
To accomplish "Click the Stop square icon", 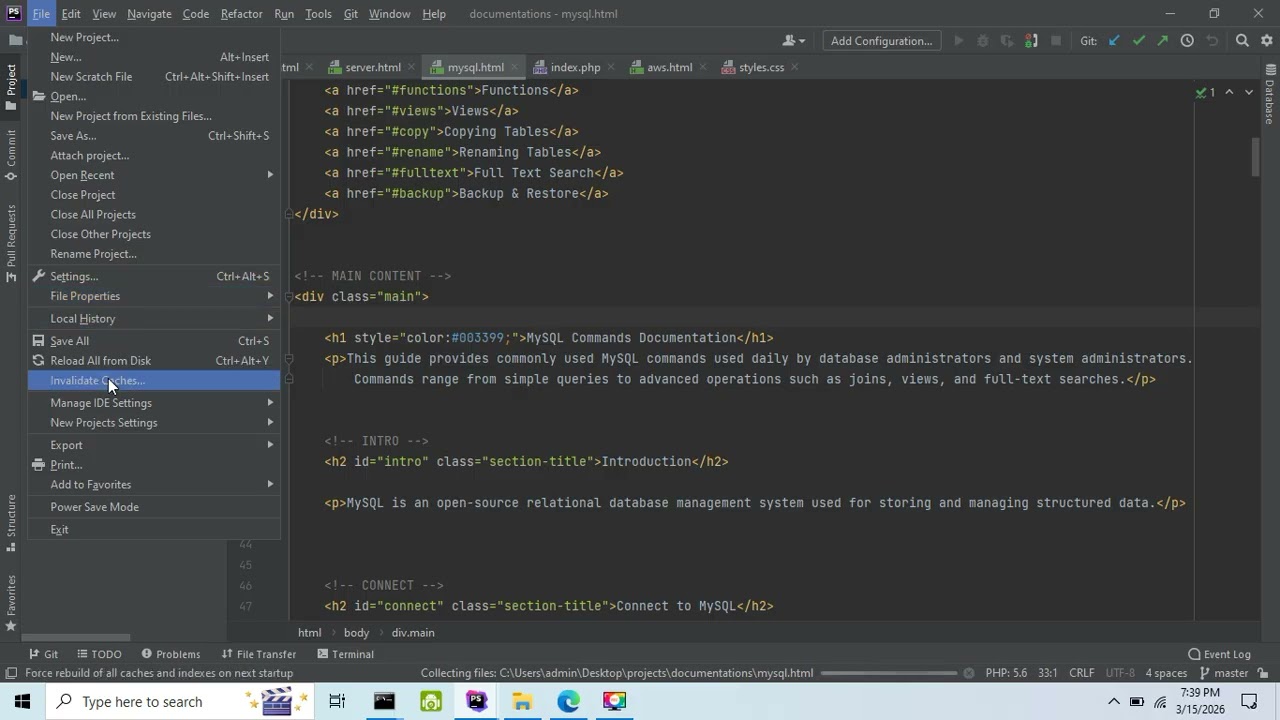I will 1056,41.
